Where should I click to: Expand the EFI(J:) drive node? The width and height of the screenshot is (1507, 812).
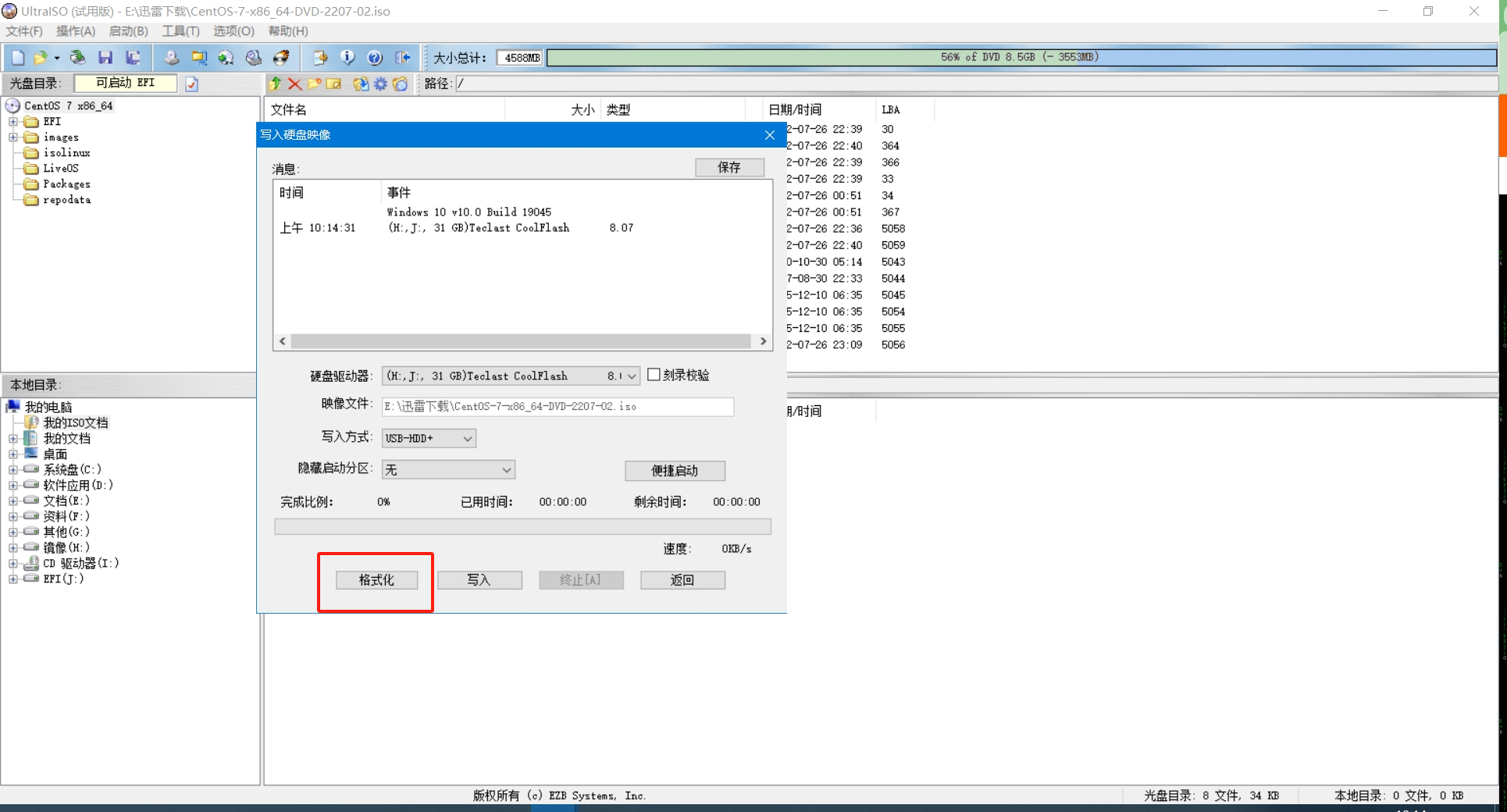(12, 579)
